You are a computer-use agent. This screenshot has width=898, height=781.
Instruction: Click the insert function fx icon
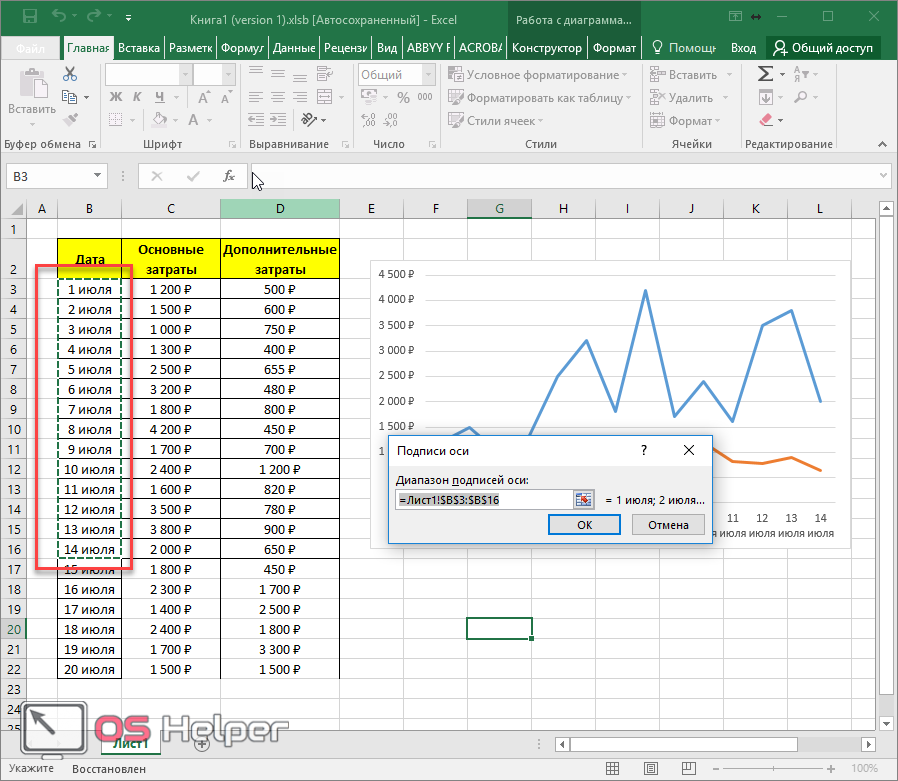click(229, 176)
